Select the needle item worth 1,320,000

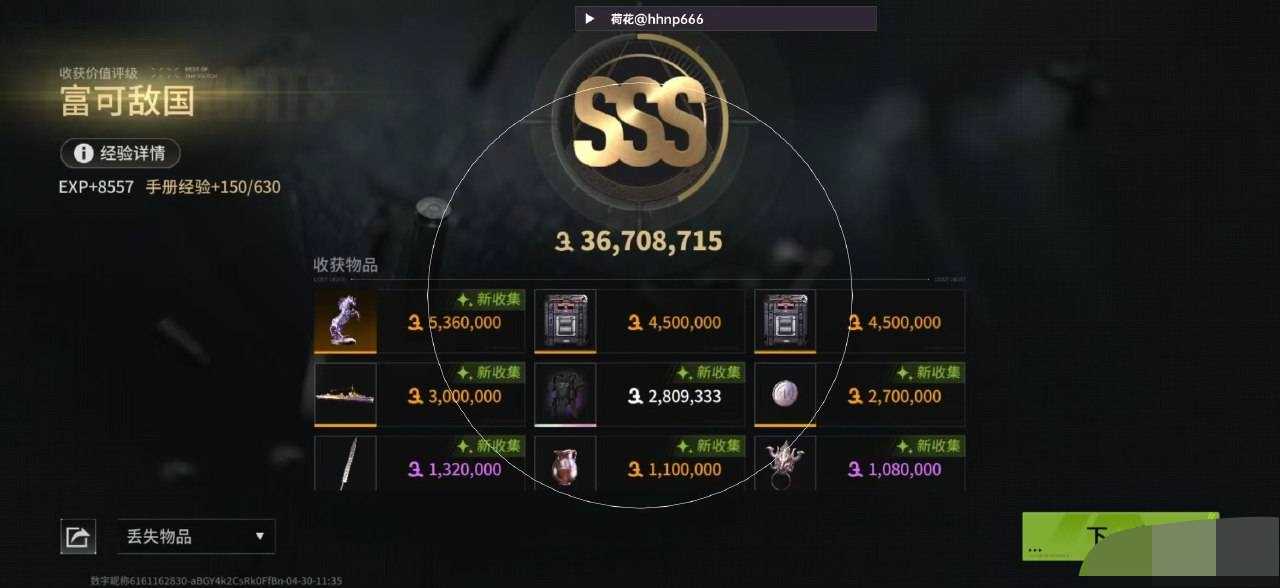345,463
